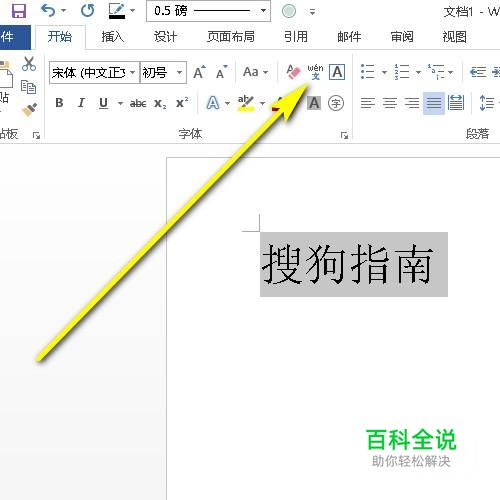
Task: Click the Clear Formatting eraser icon
Action: coord(293,72)
